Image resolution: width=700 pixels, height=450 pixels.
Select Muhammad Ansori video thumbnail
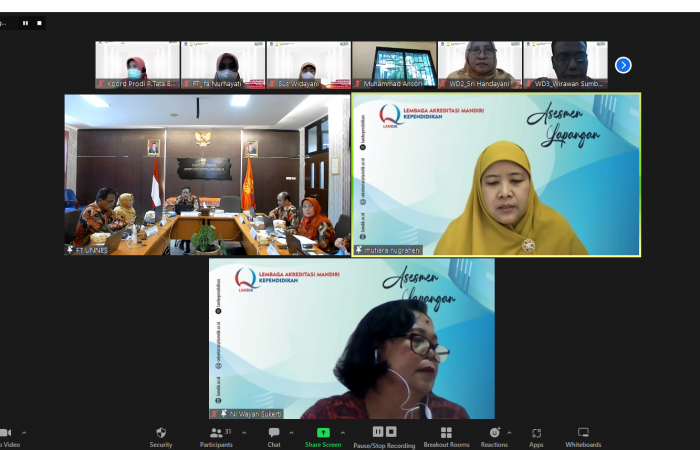pyautogui.click(x=394, y=65)
